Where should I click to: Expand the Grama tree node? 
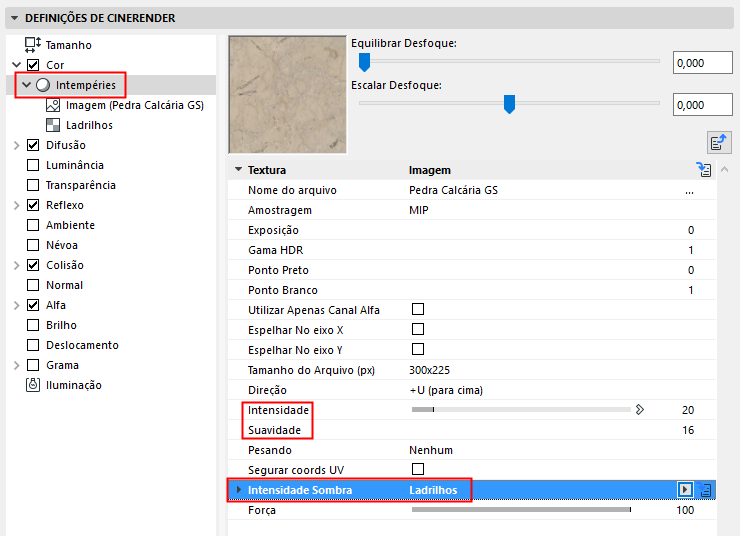pos(17,365)
